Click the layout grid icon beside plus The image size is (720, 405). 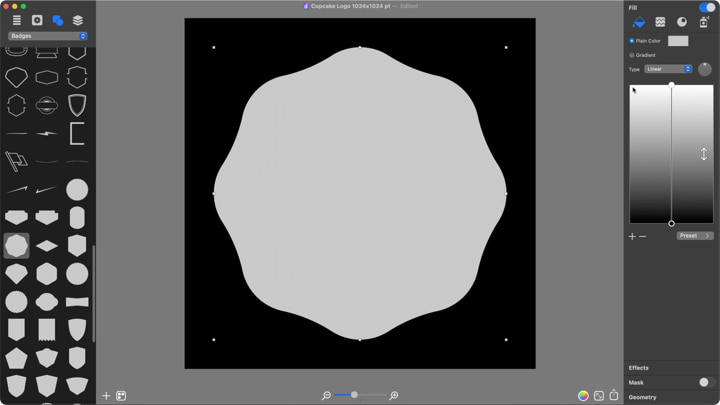(121, 396)
